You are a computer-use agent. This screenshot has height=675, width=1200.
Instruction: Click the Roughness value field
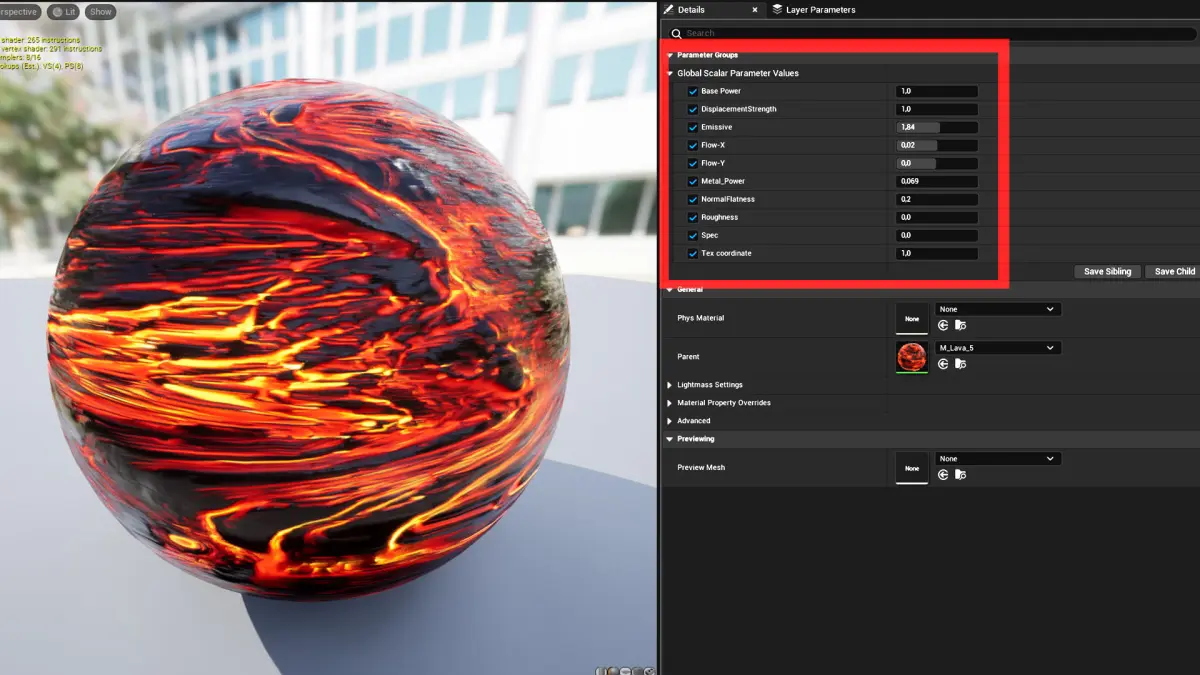coord(937,217)
